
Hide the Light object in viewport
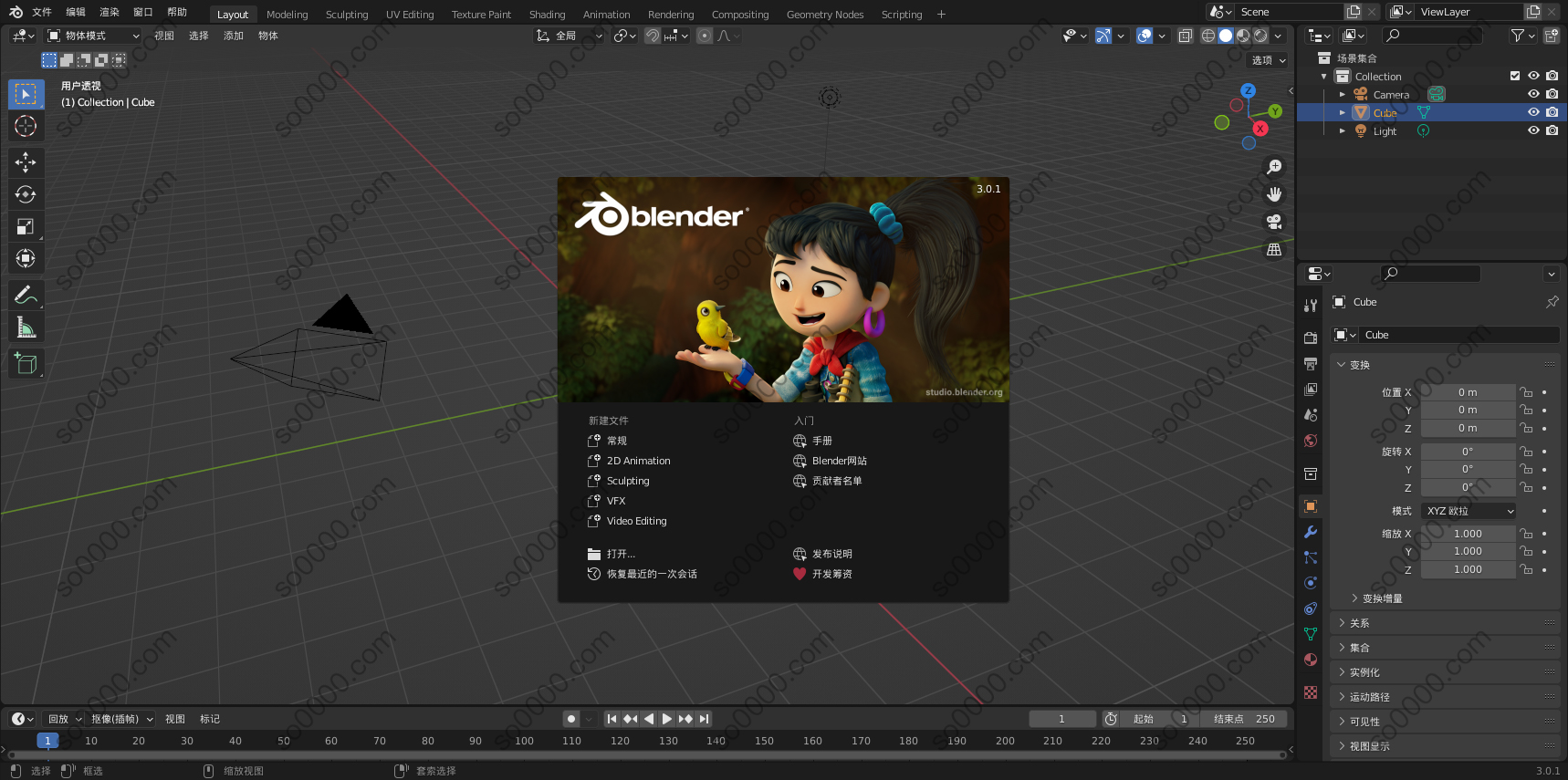1533,130
